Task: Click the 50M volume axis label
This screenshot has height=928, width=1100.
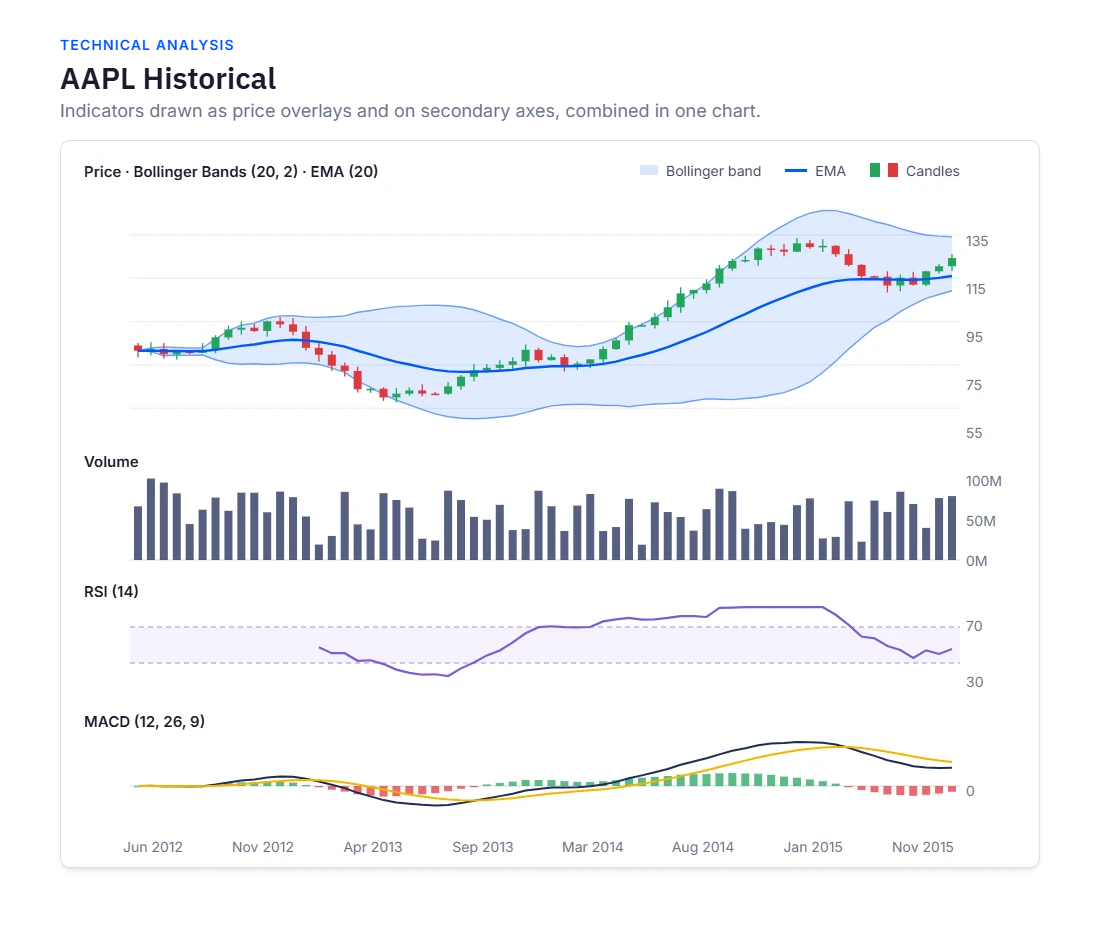Action: [x=981, y=521]
